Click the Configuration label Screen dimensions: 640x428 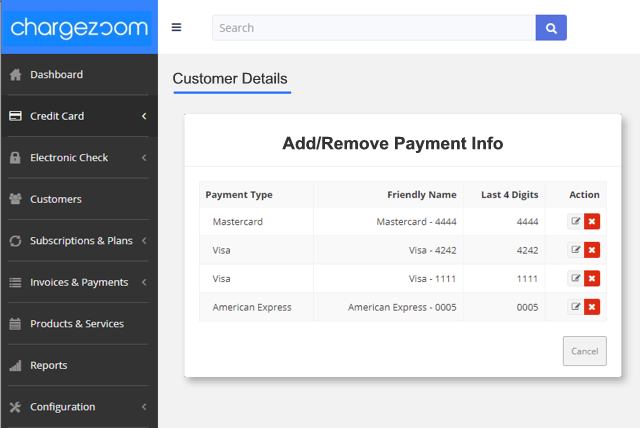point(62,407)
